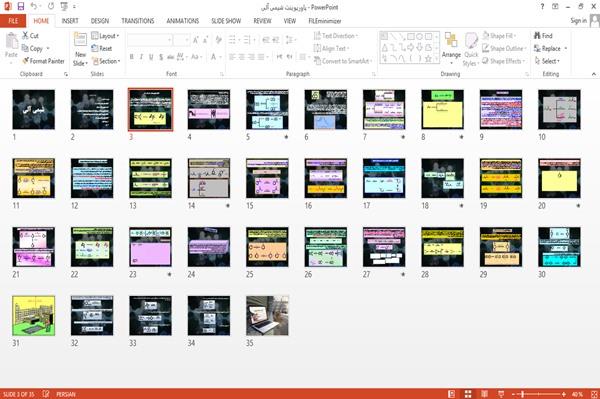Screen dimensions: 600x399
Task: Click the spell check icon in status bar
Action: [46, 394]
